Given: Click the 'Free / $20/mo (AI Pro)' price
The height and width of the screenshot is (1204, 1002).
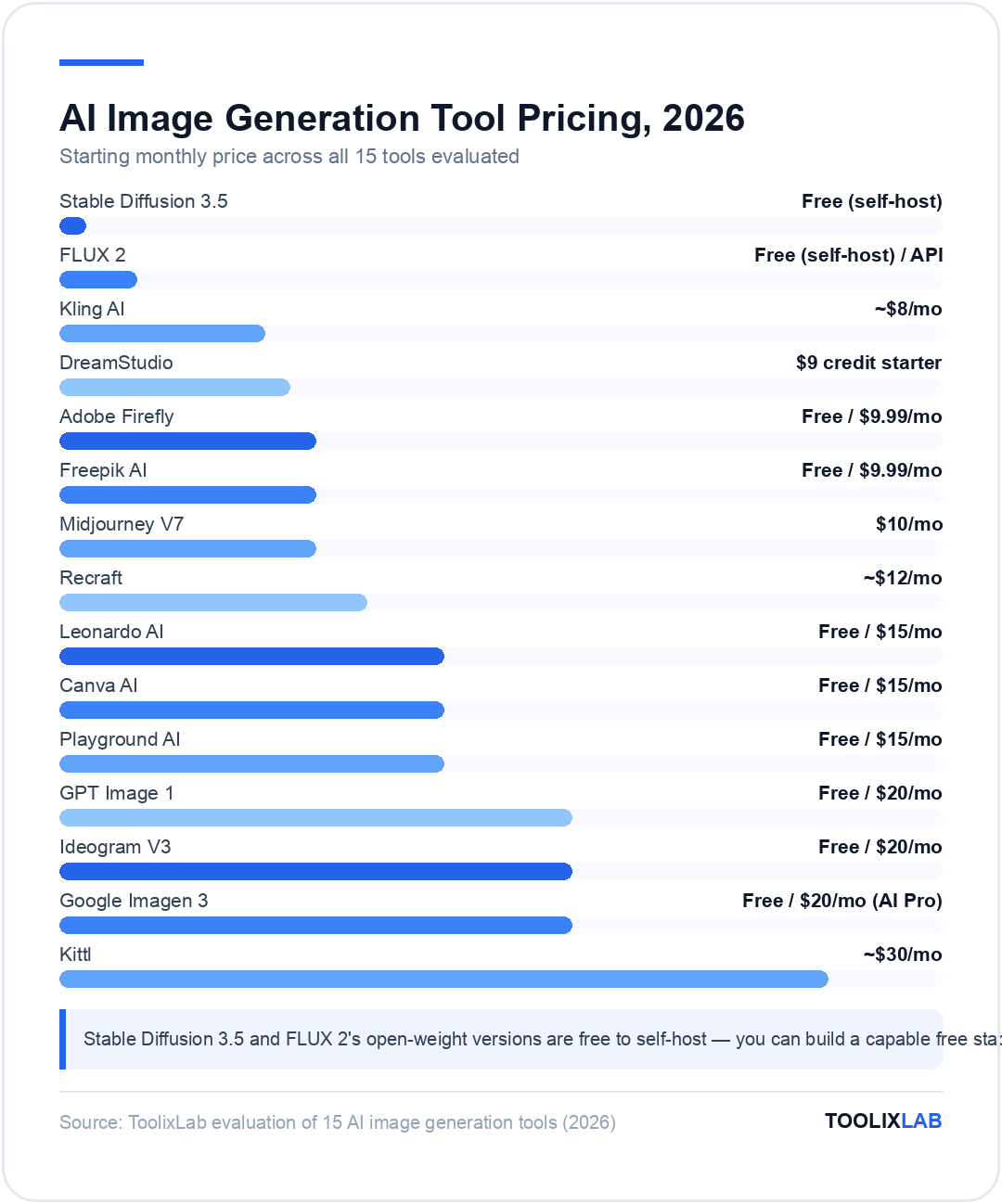Looking at the screenshot, I should [842, 901].
